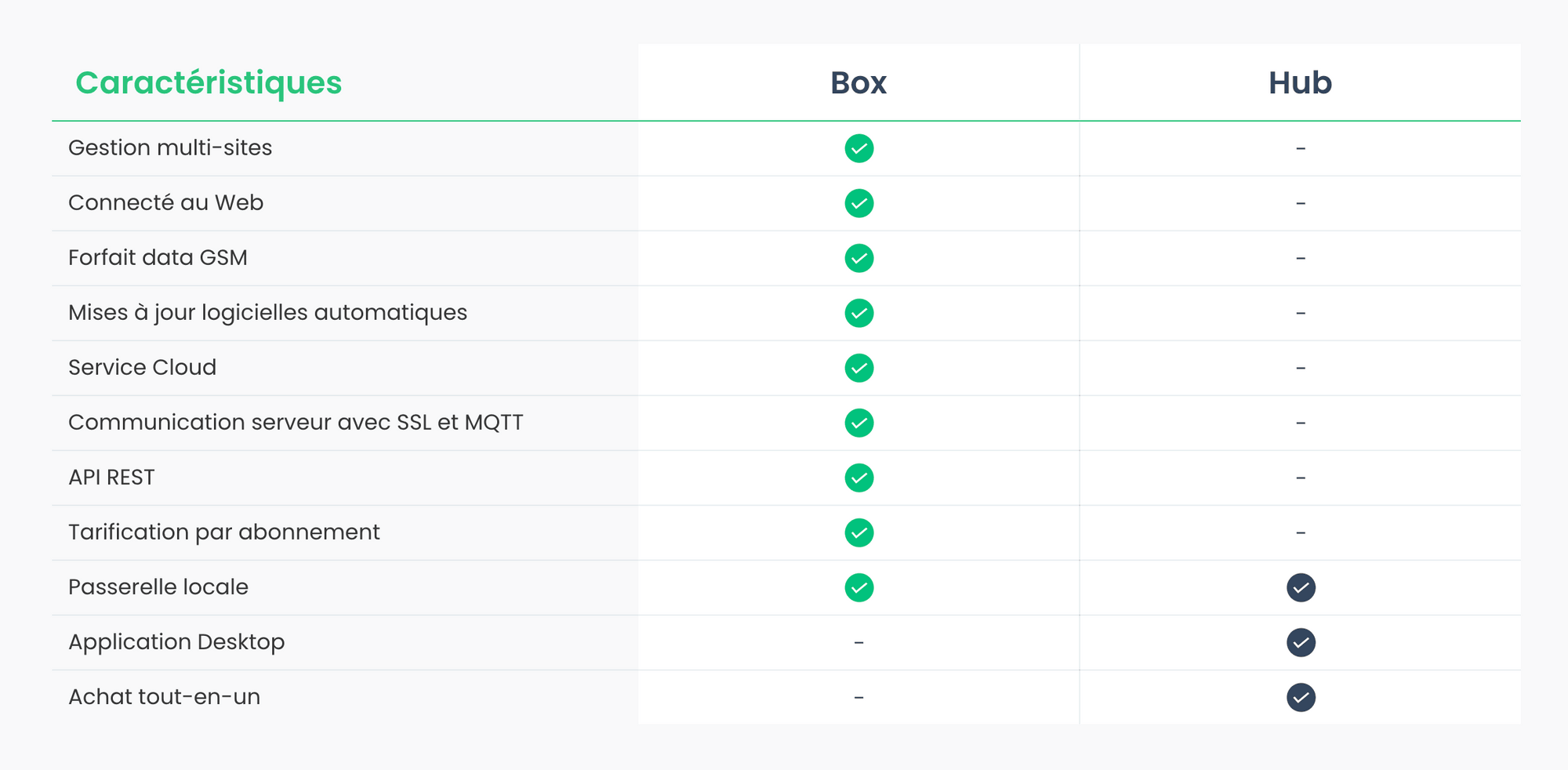Click the Hub checkmark for Application Desktop
Viewport: 1568px width, 770px height.
pyautogui.click(x=1301, y=642)
